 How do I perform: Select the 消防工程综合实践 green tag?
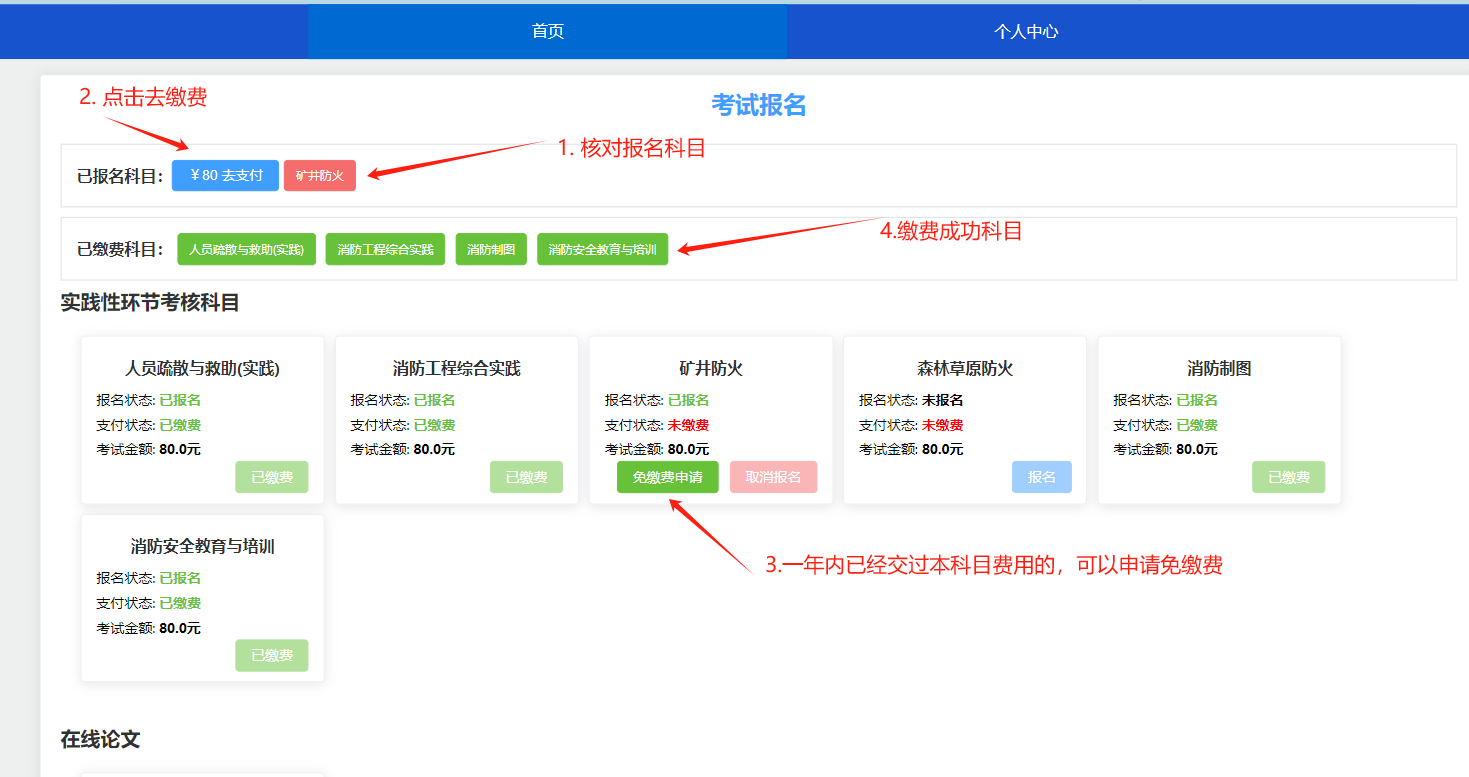tap(385, 248)
